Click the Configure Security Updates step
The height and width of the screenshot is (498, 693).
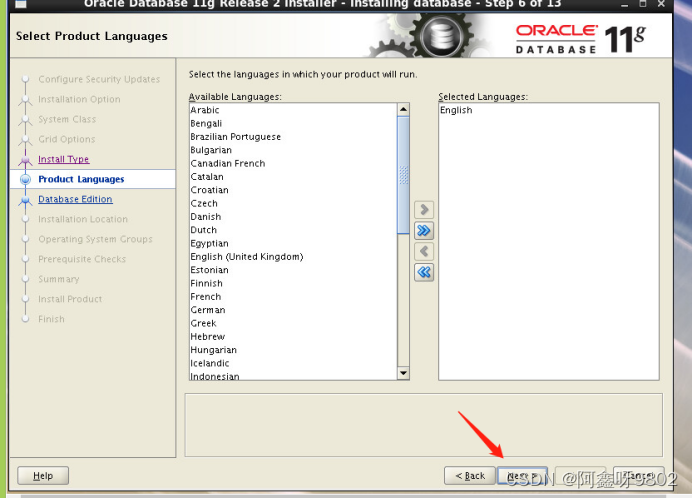pos(99,79)
